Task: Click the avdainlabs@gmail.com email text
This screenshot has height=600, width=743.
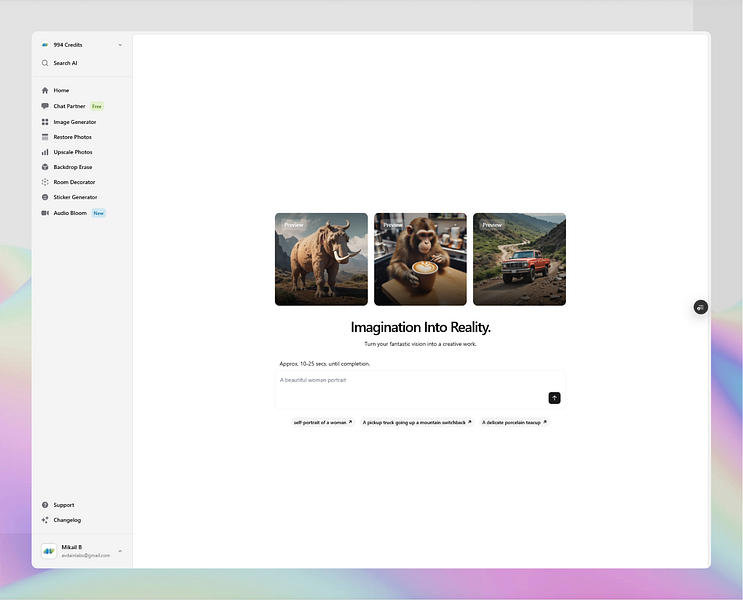Action: click(x=85, y=555)
